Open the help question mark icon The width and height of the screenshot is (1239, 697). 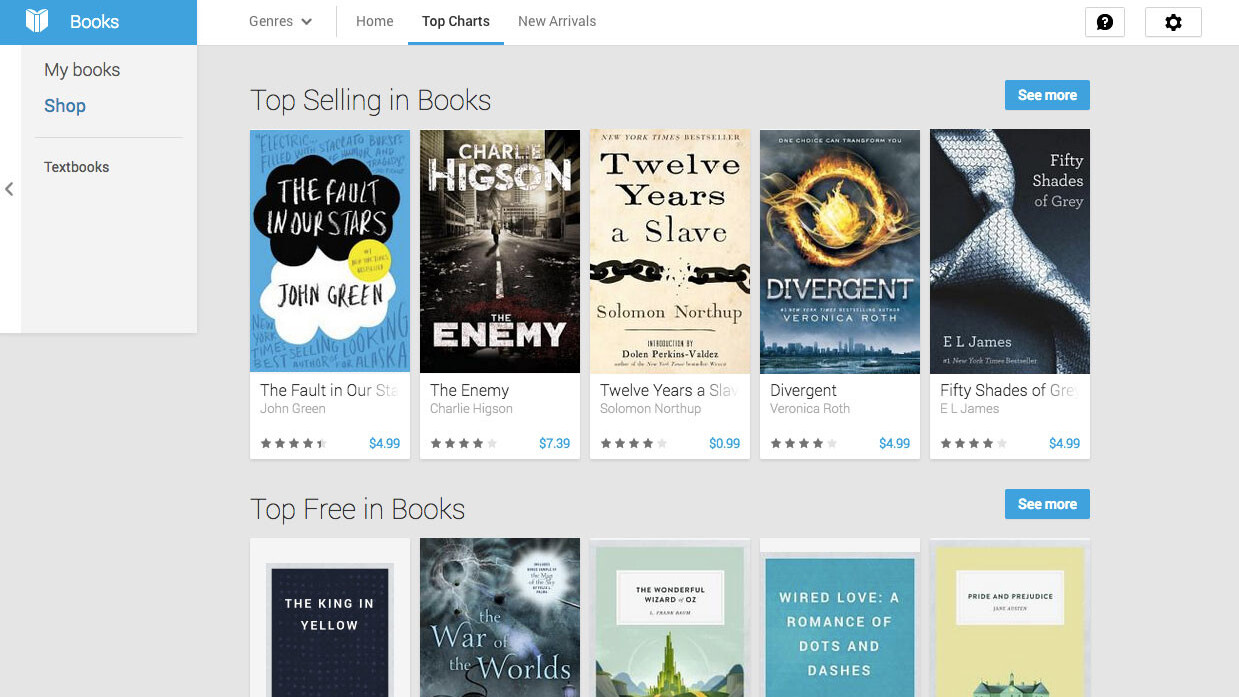1105,22
